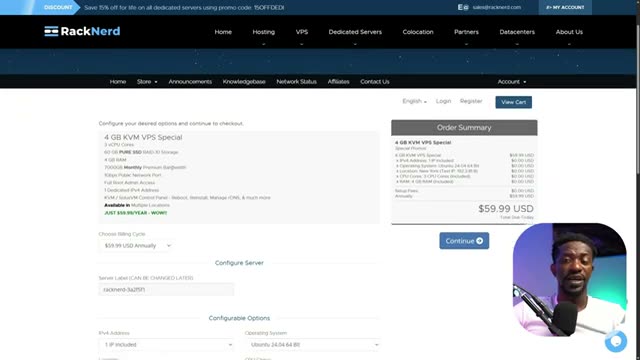The height and width of the screenshot is (360, 640).
Task: Click the social icons beside the sales email
Action: click(463, 7)
